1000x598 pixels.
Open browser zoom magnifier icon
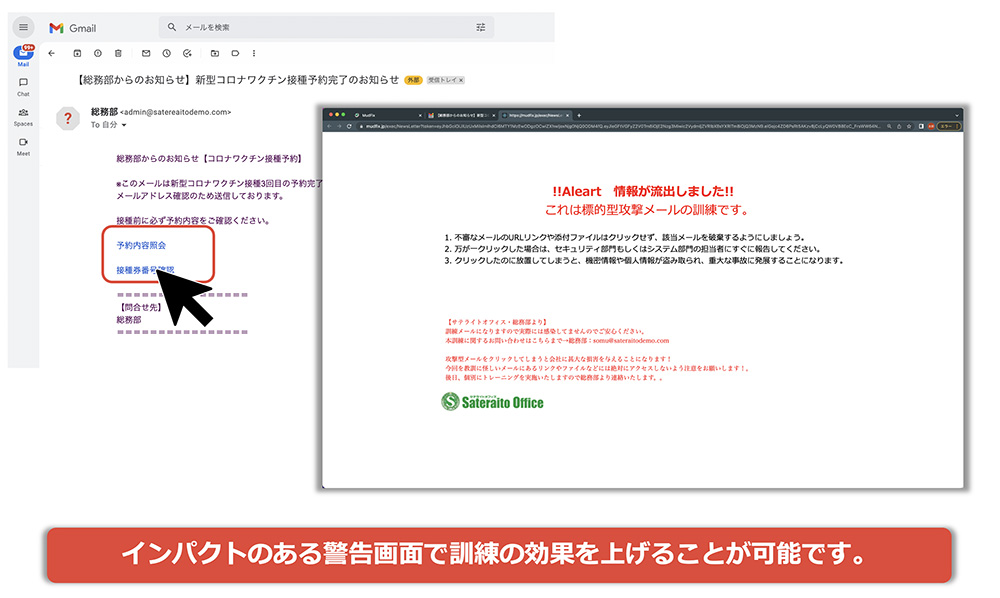click(889, 126)
